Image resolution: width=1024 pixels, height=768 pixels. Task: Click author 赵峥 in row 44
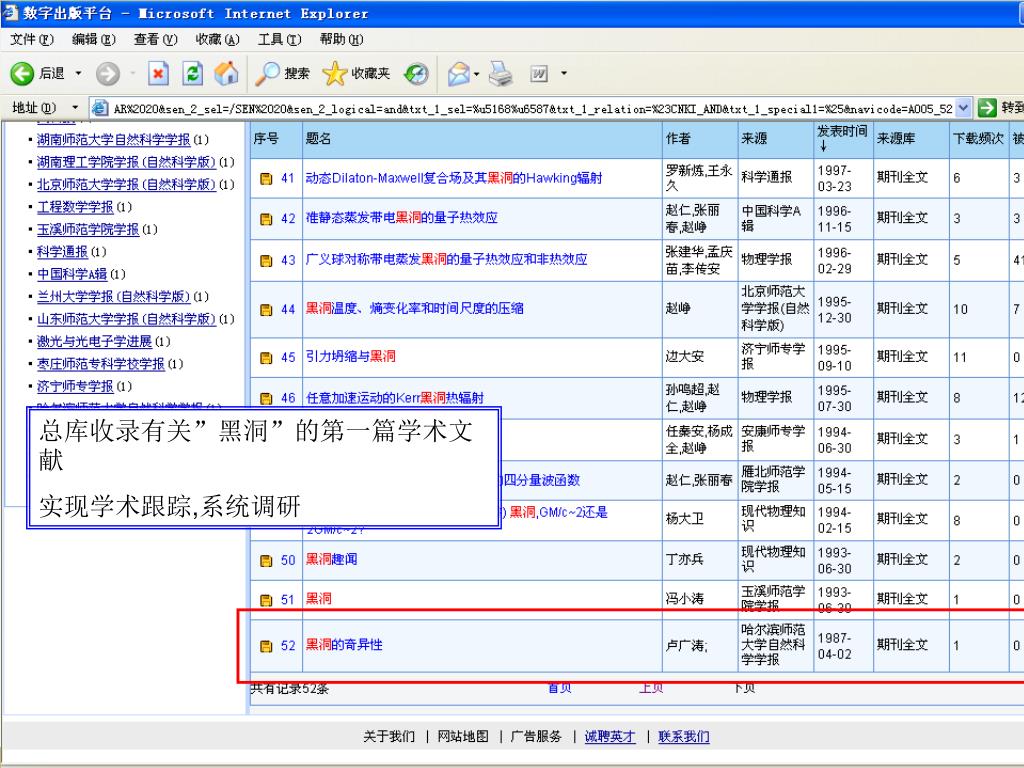pos(678,308)
